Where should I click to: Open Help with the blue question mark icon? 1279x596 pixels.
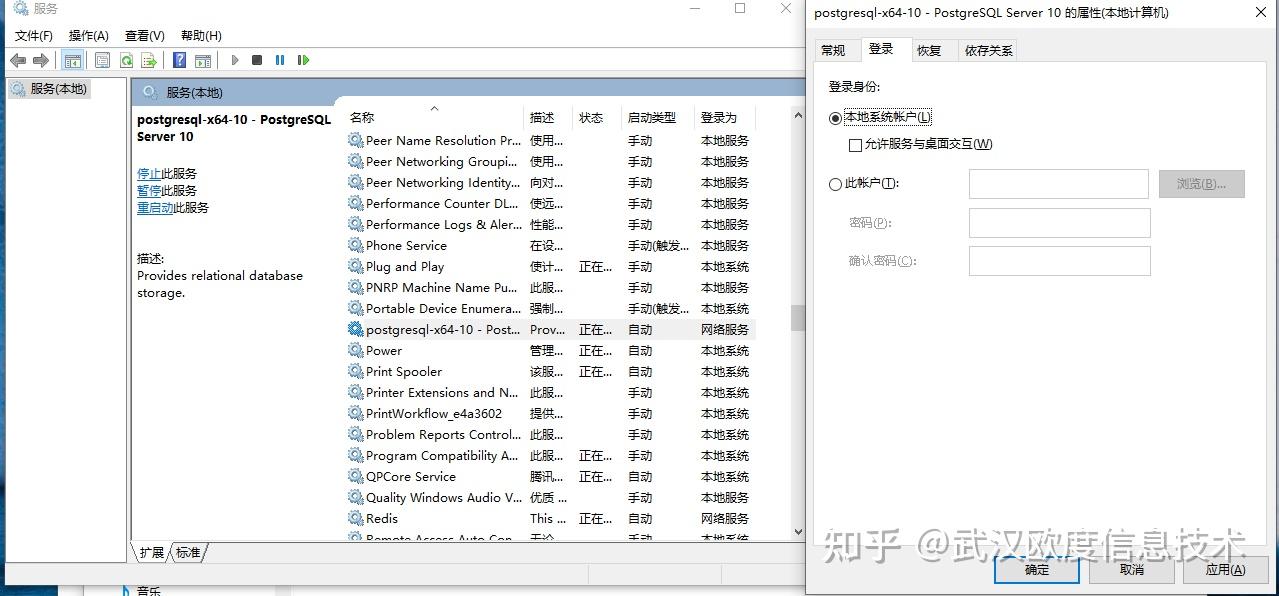pyautogui.click(x=178, y=60)
